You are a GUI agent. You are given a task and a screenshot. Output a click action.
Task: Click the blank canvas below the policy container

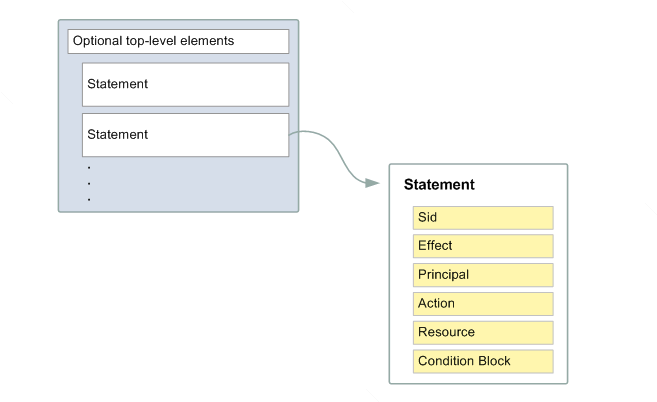178,300
